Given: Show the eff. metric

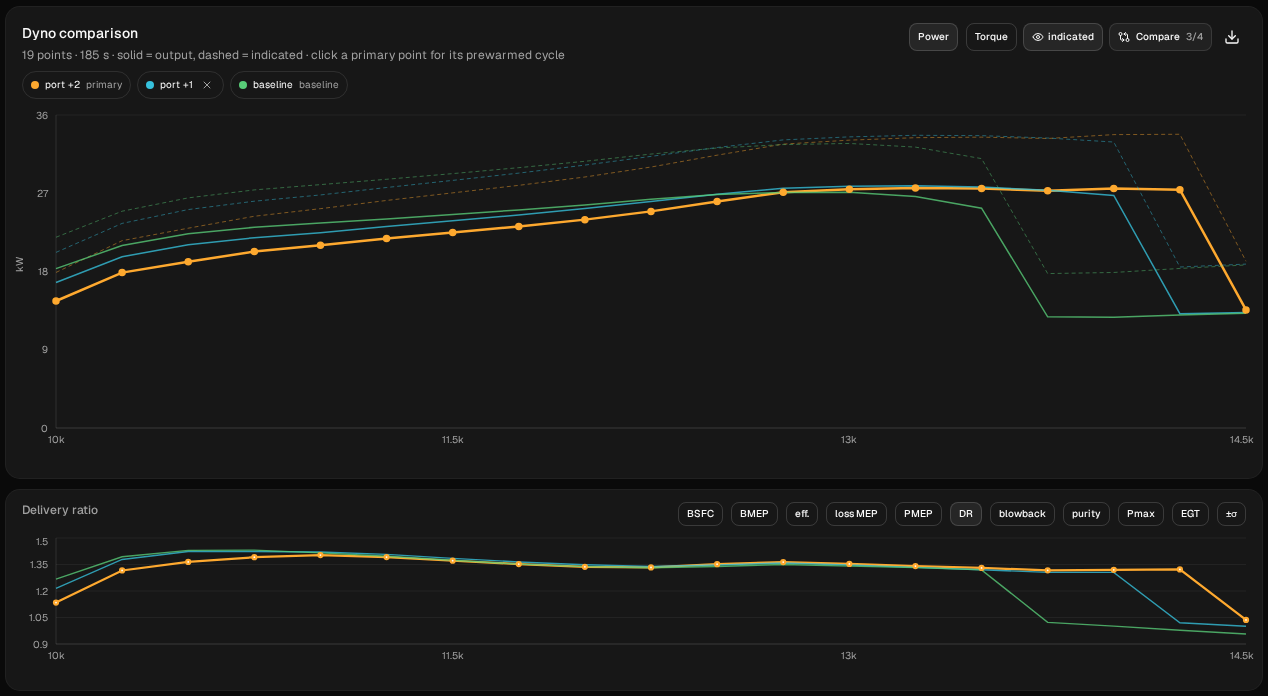Looking at the screenshot, I should 802,514.
